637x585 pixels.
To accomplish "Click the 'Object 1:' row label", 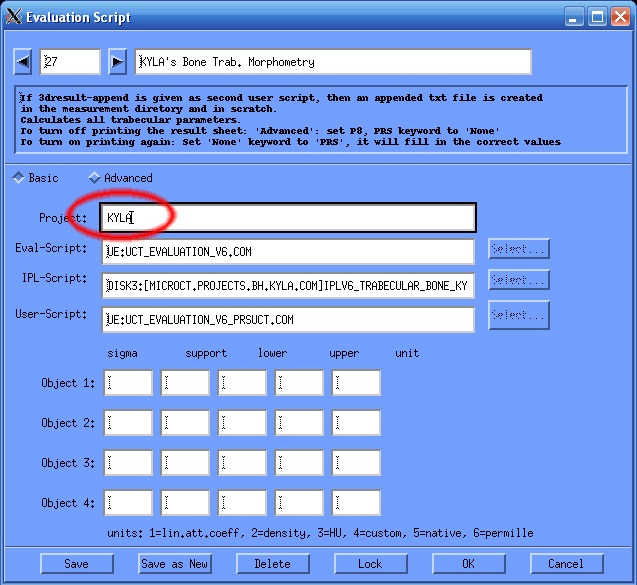I will coord(68,383).
